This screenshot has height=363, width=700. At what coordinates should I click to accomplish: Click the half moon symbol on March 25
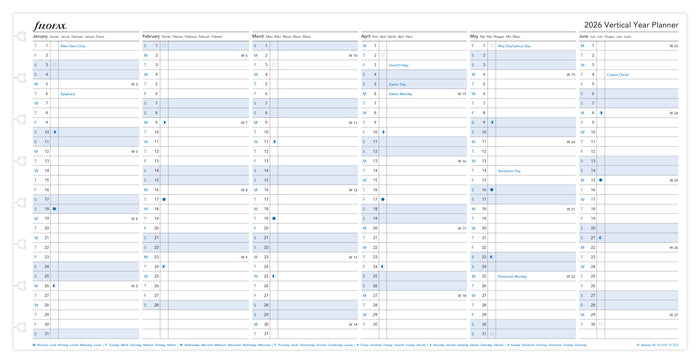point(274,276)
